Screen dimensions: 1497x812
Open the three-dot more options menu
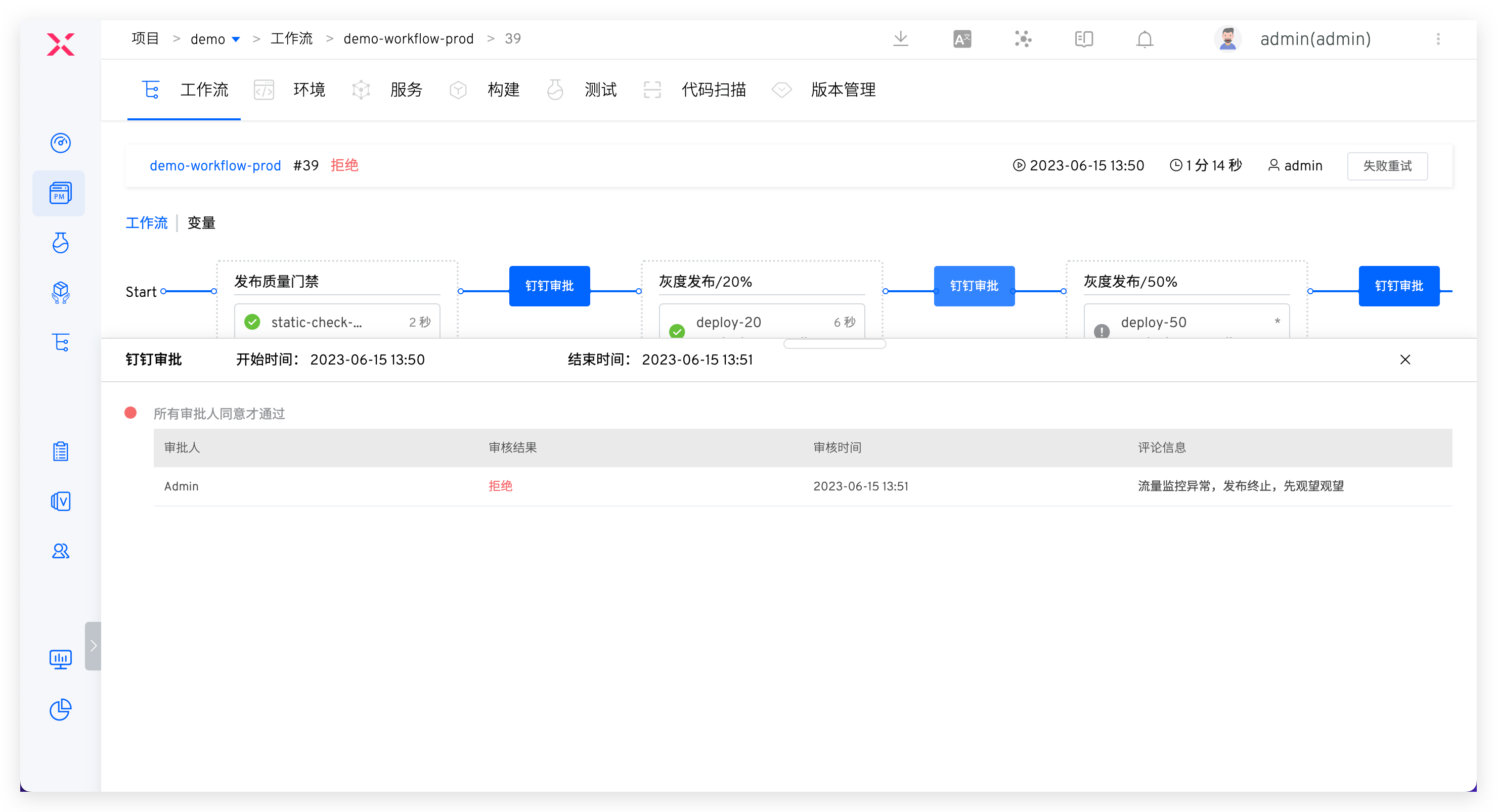pyautogui.click(x=1438, y=39)
